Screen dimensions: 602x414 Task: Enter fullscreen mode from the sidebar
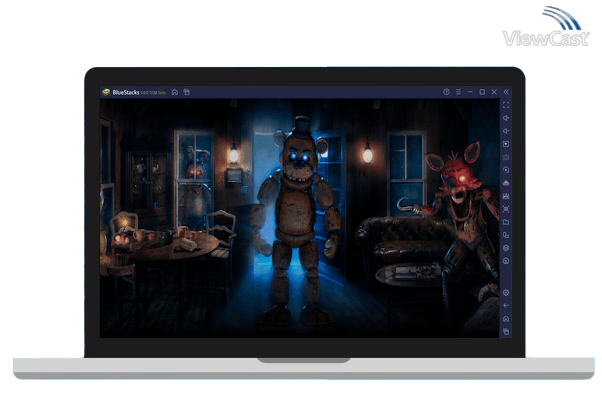[506, 105]
